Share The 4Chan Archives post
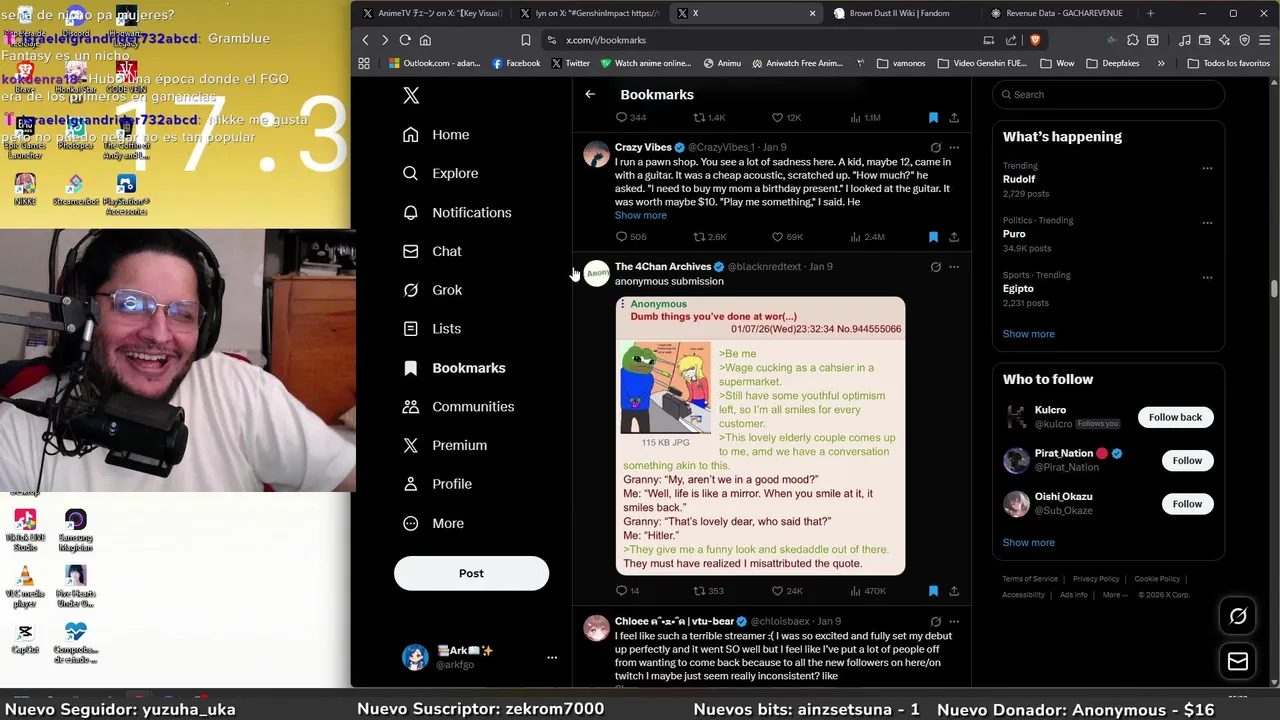The image size is (1280, 720). tap(954, 591)
